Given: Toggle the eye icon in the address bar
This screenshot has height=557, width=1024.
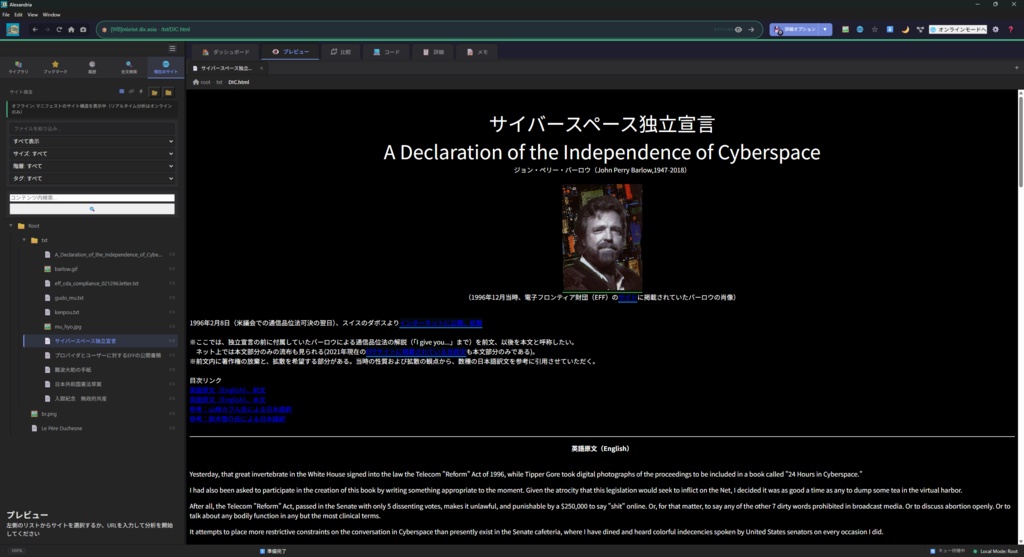Looking at the screenshot, I should [738, 29].
